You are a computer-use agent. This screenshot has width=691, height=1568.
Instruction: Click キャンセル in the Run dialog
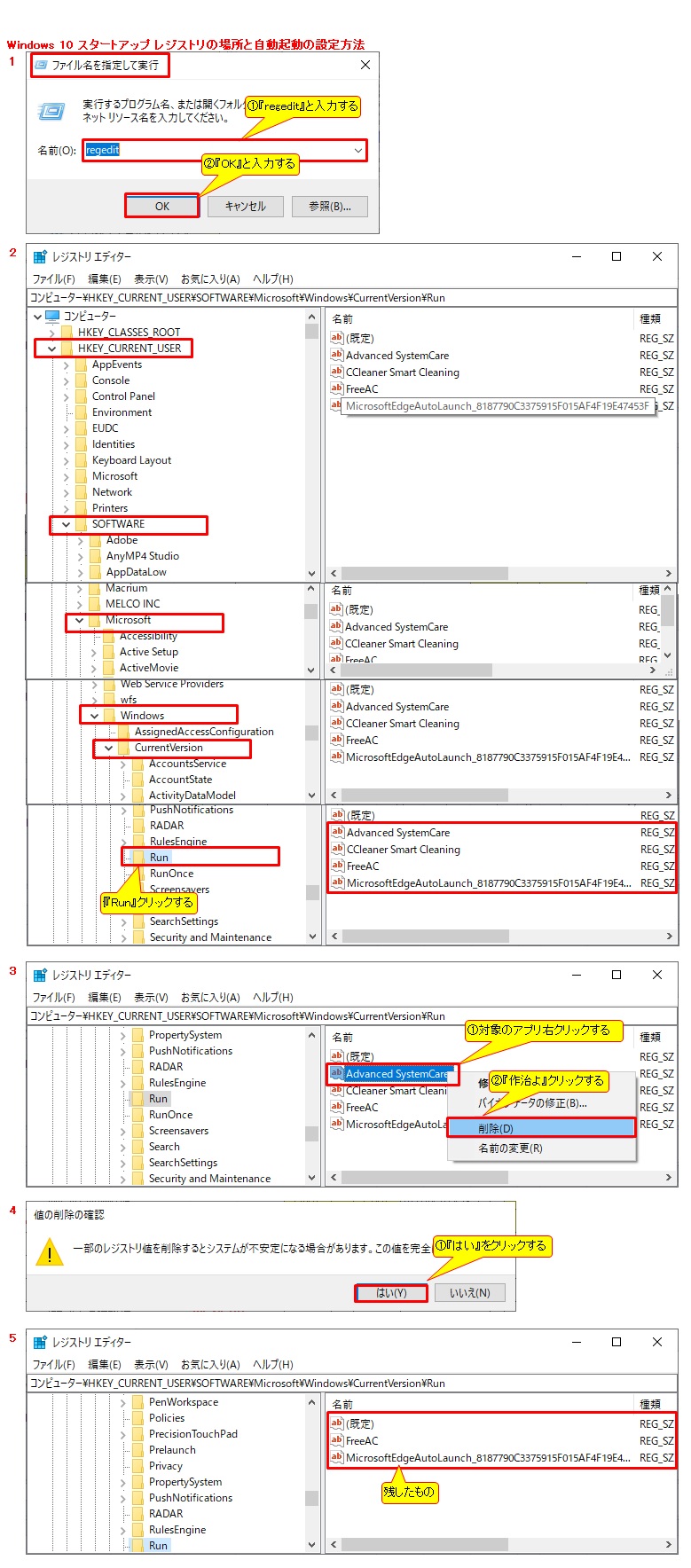click(246, 206)
